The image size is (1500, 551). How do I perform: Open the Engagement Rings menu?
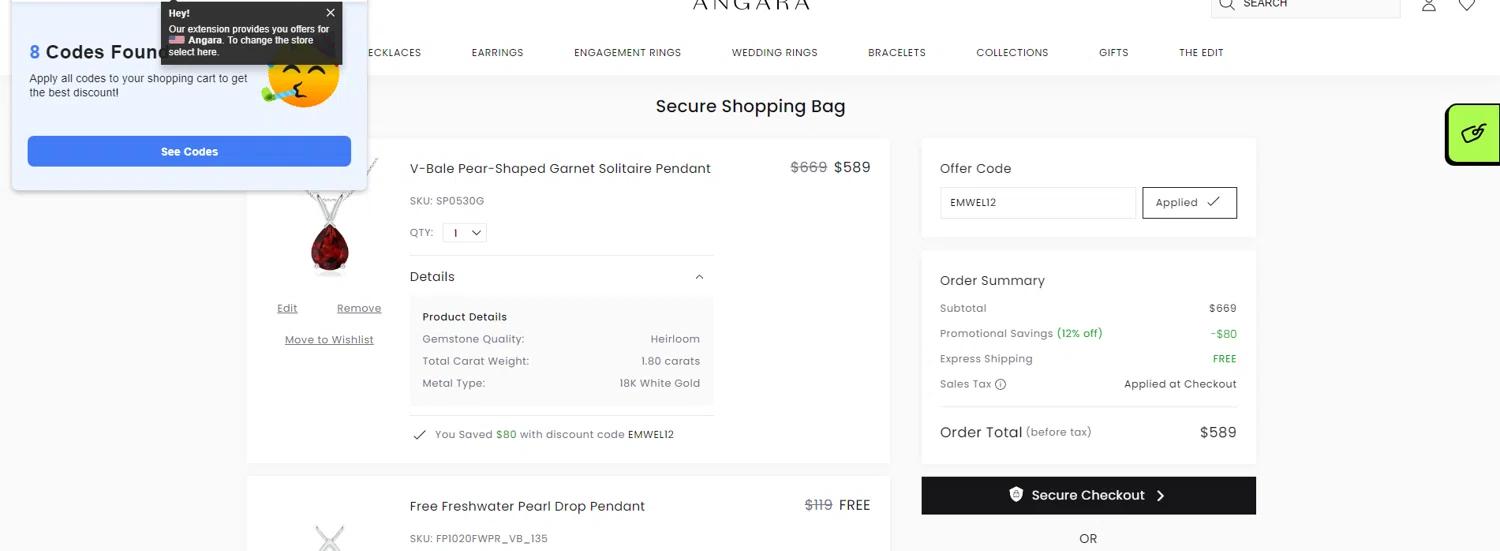627,53
